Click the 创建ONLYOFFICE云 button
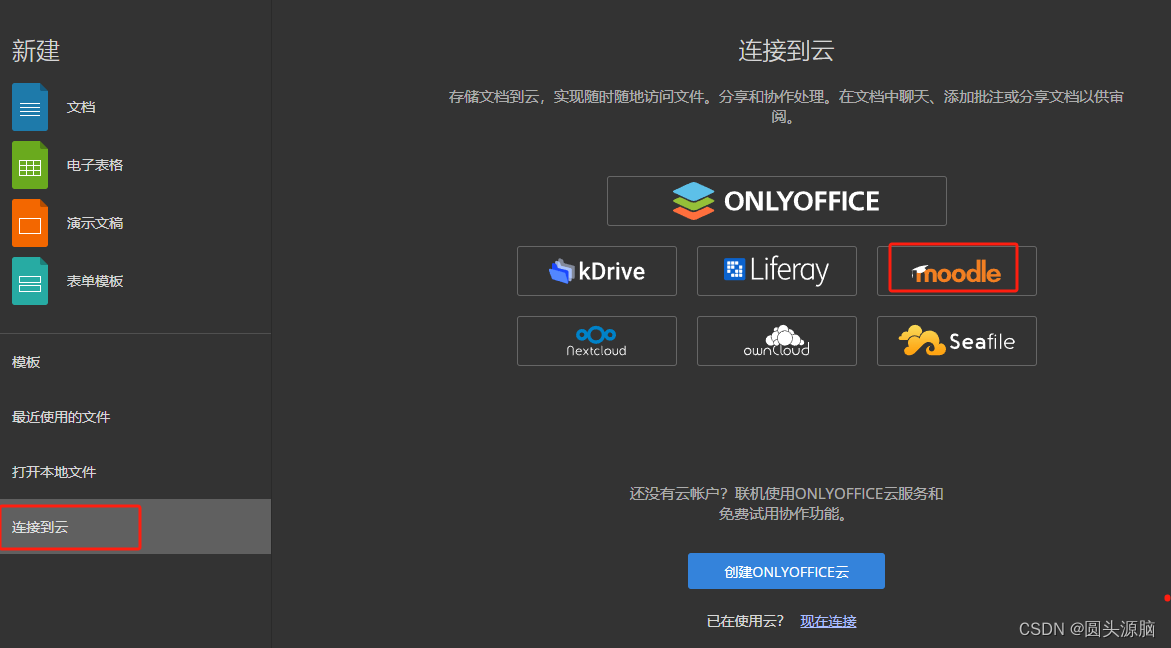Screen dimensions: 1171x648 pos(786,571)
